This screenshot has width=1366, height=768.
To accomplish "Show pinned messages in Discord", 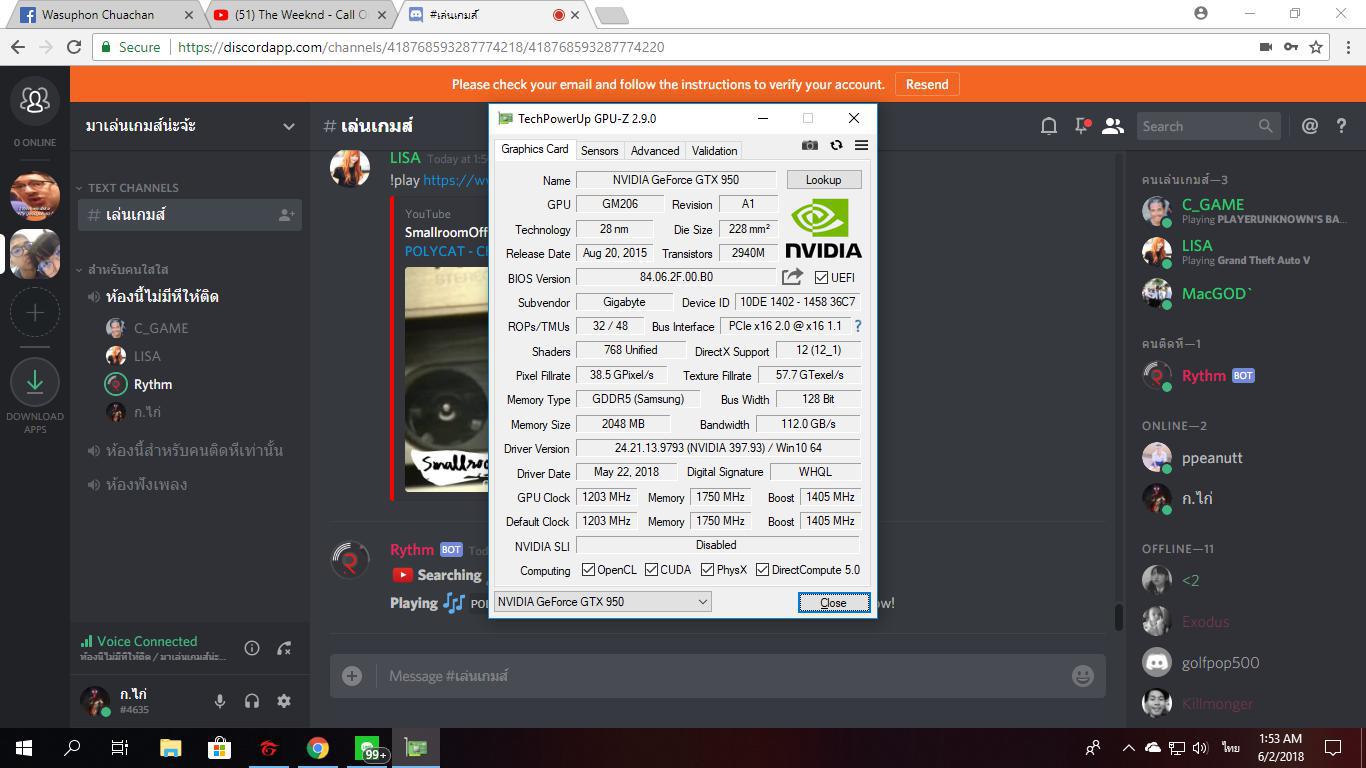I will pyautogui.click(x=1081, y=126).
